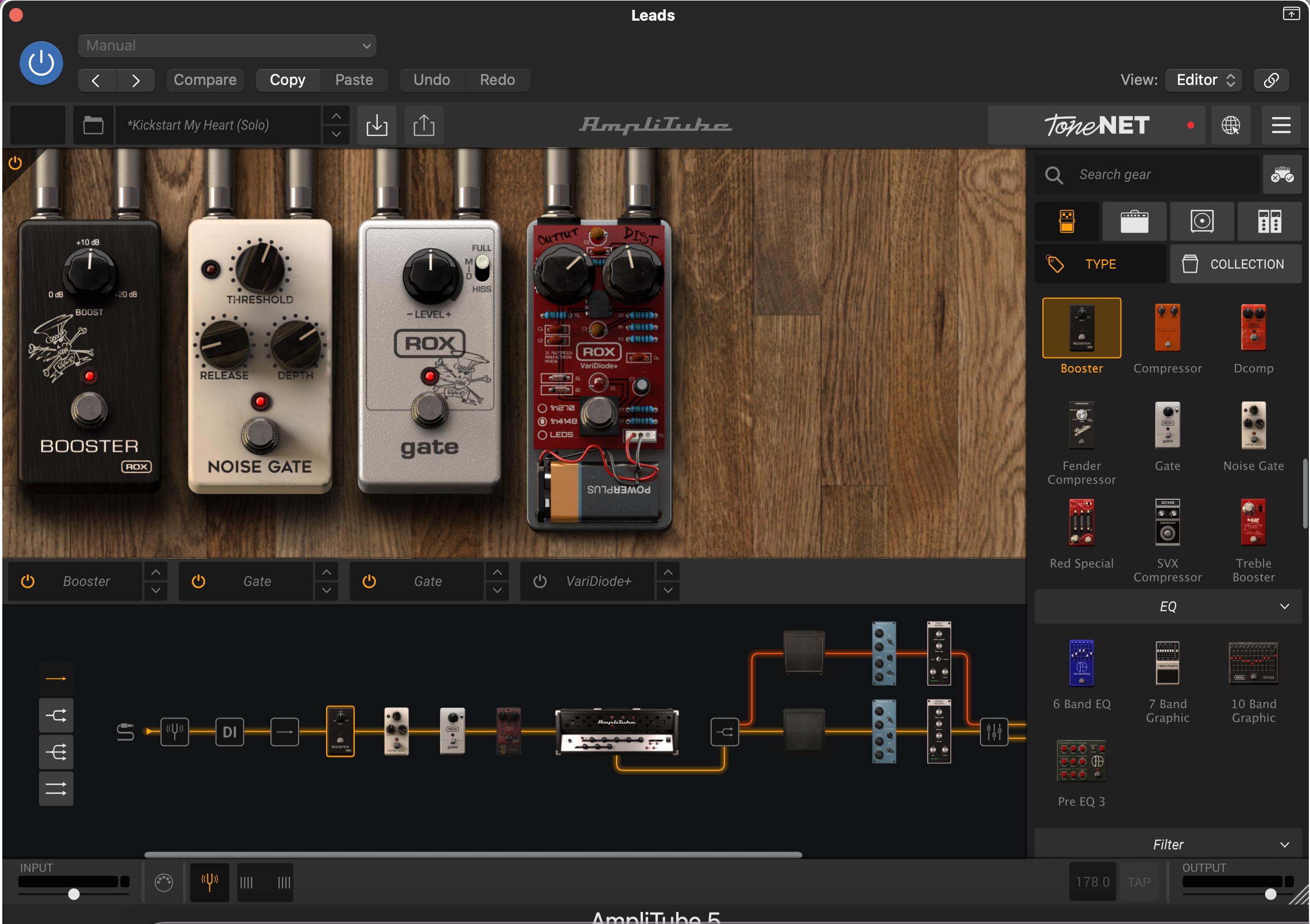Click the Copy button
The image size is (1310, 924).
tap(288, 80)
